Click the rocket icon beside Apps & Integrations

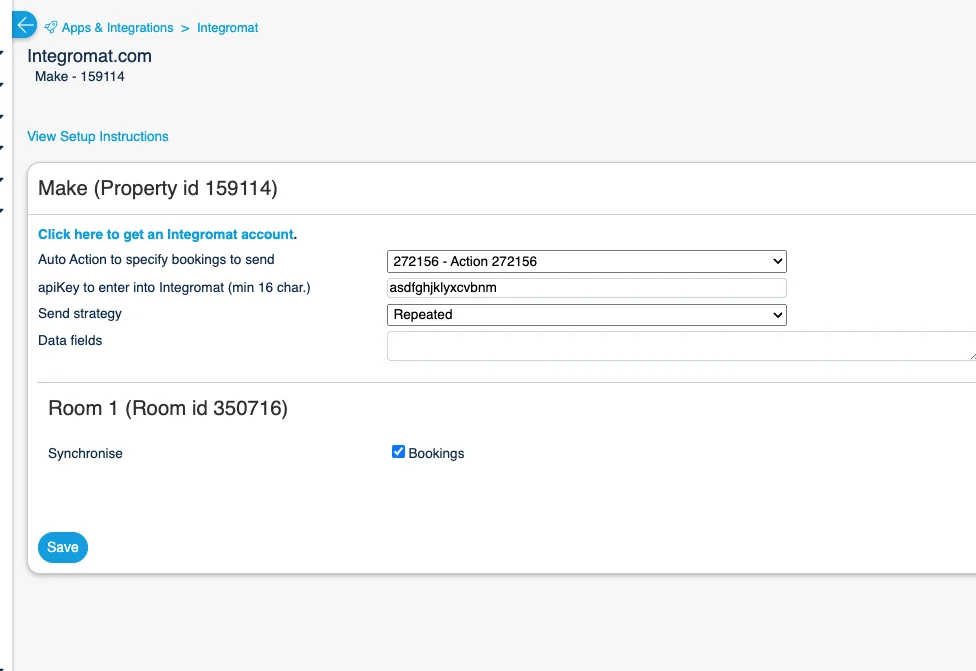(51, 27)
